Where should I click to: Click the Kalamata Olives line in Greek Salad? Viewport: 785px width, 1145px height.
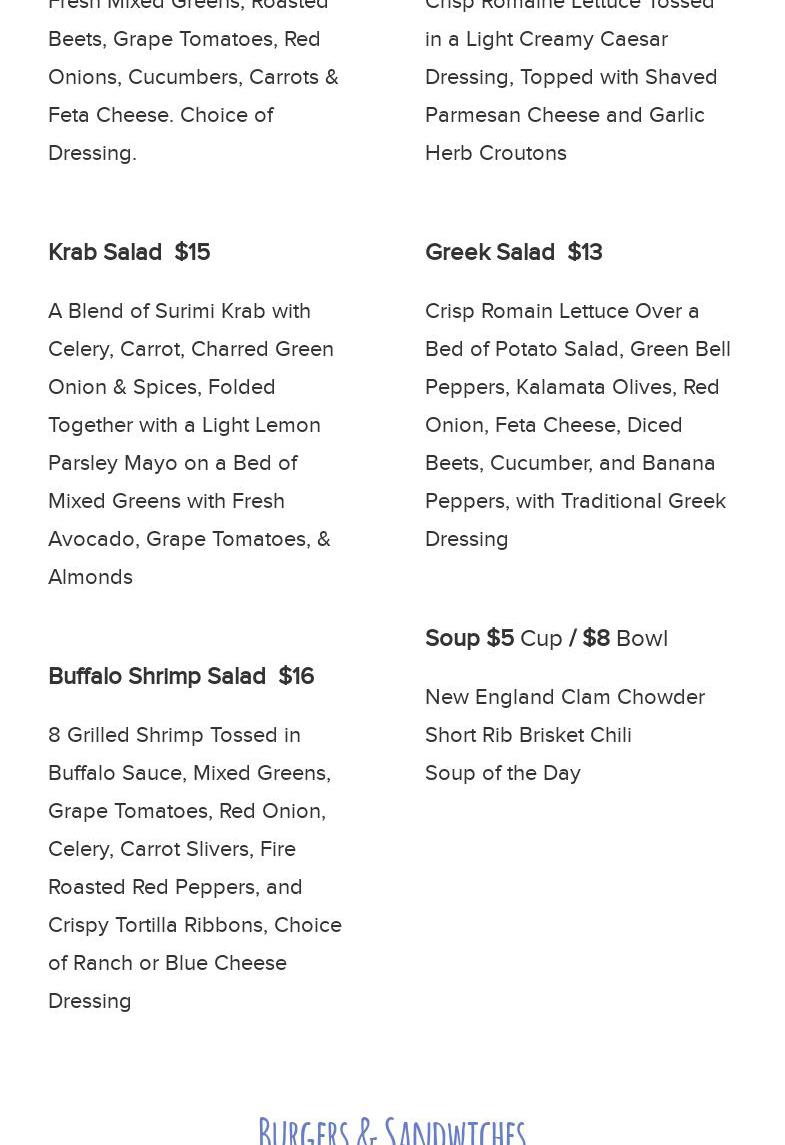click(572, 387)
